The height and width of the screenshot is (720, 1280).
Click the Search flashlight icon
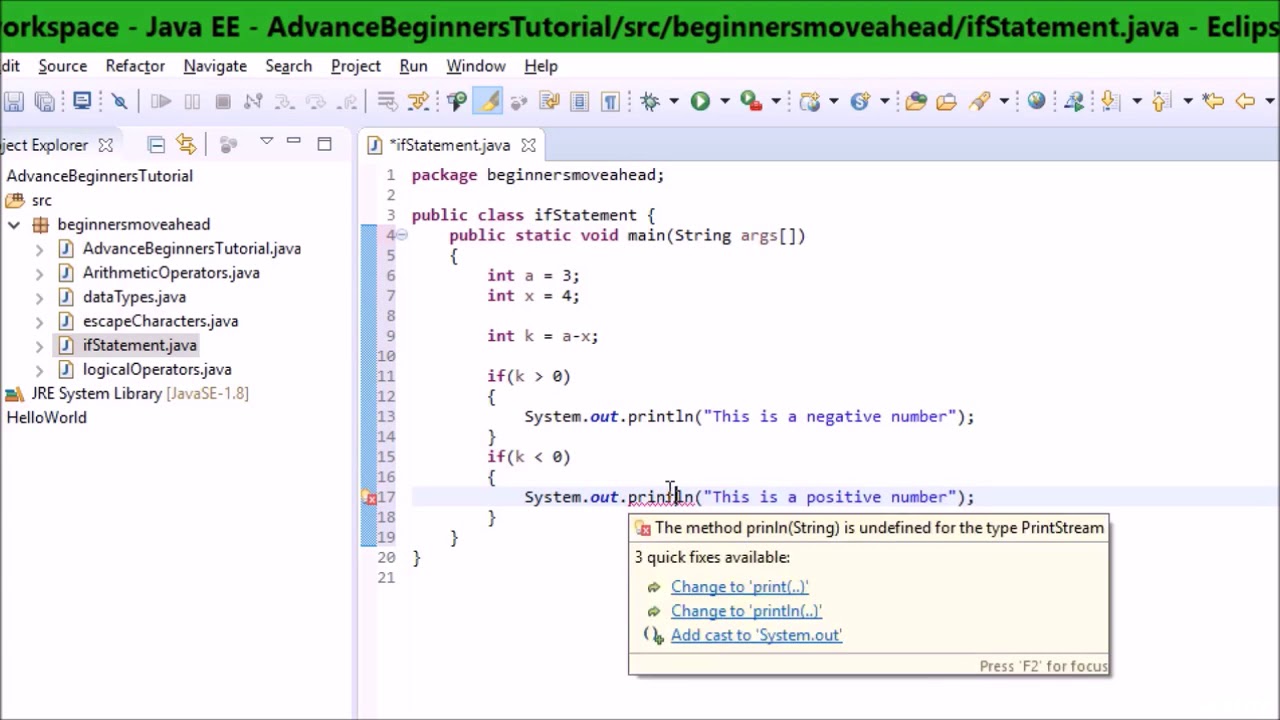pyautogui.click(x=979, y=101)
